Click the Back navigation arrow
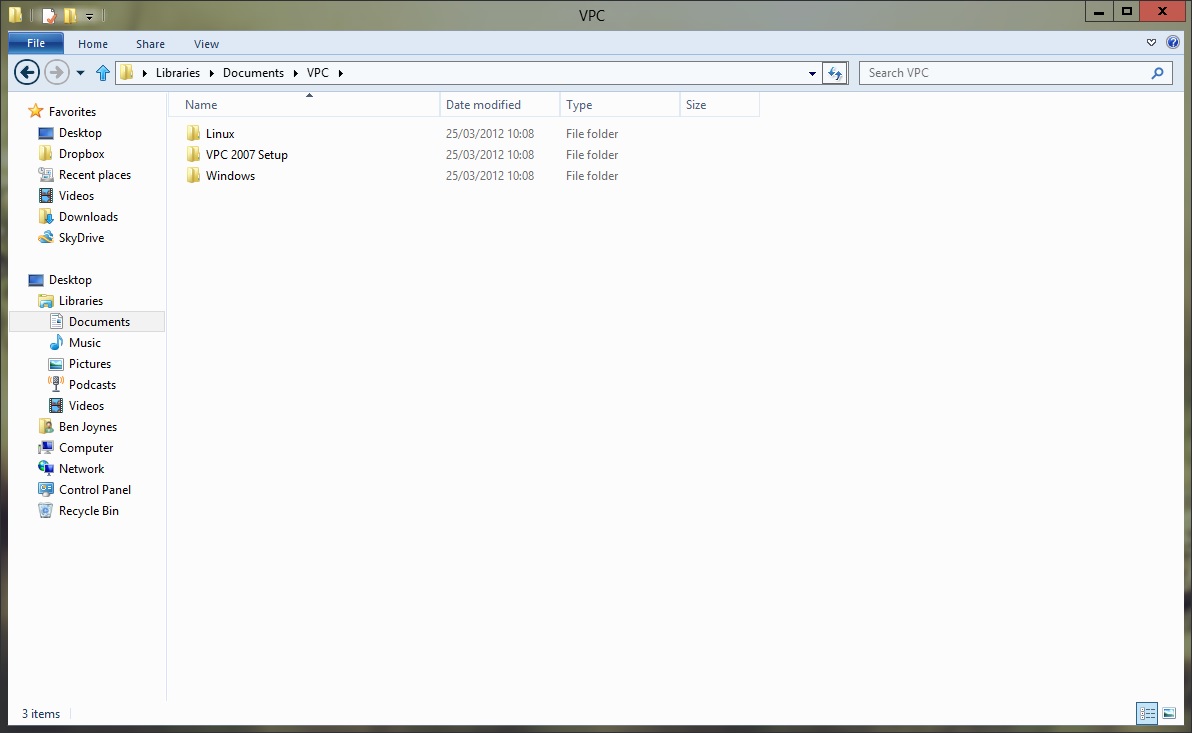1192x733 pixels. click(x=27, y=72)
